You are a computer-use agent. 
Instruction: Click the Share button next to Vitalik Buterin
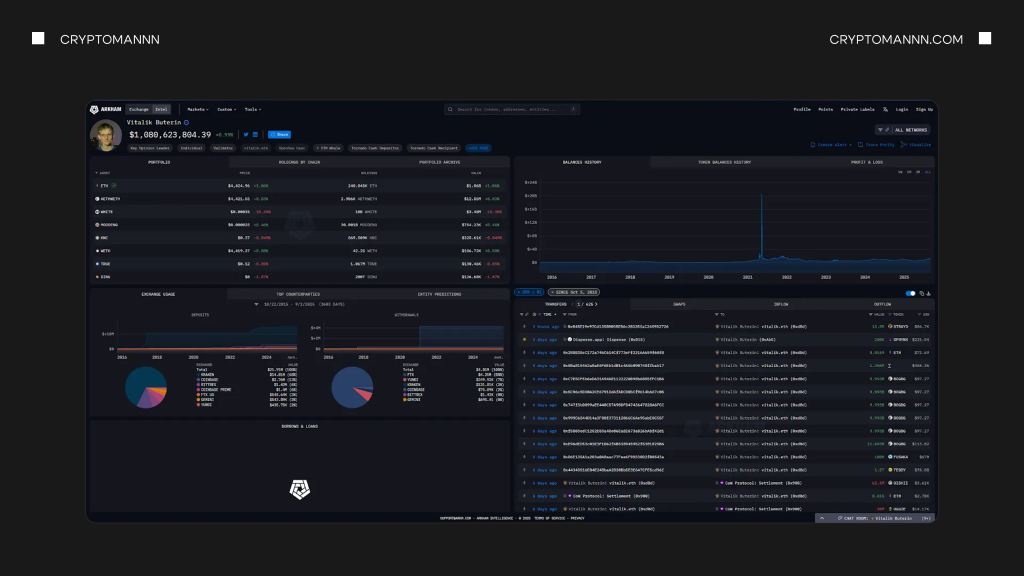pyautogui.click(x=280, y=134)
